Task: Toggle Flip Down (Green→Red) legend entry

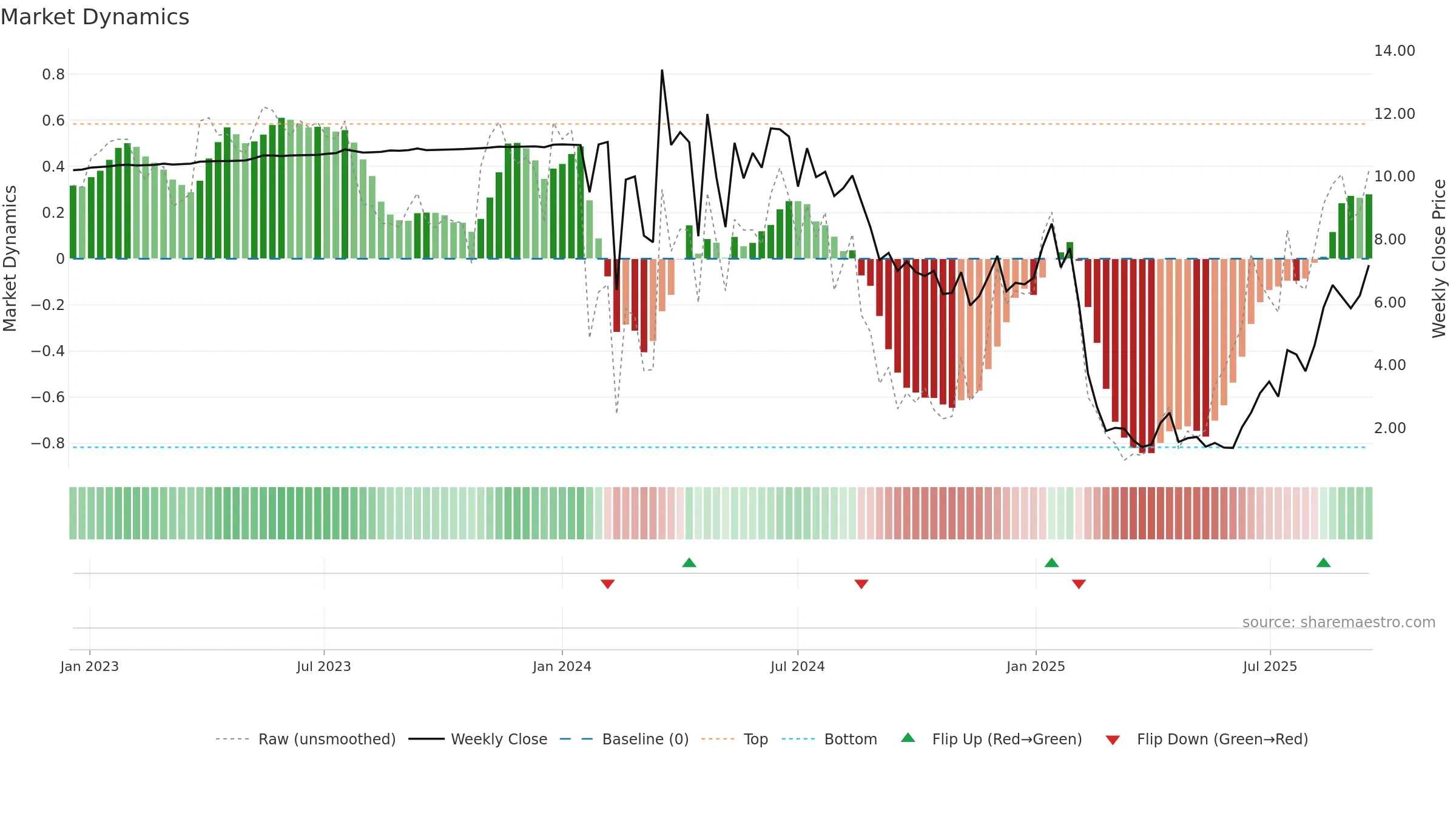Action: tap(1207, 739)
